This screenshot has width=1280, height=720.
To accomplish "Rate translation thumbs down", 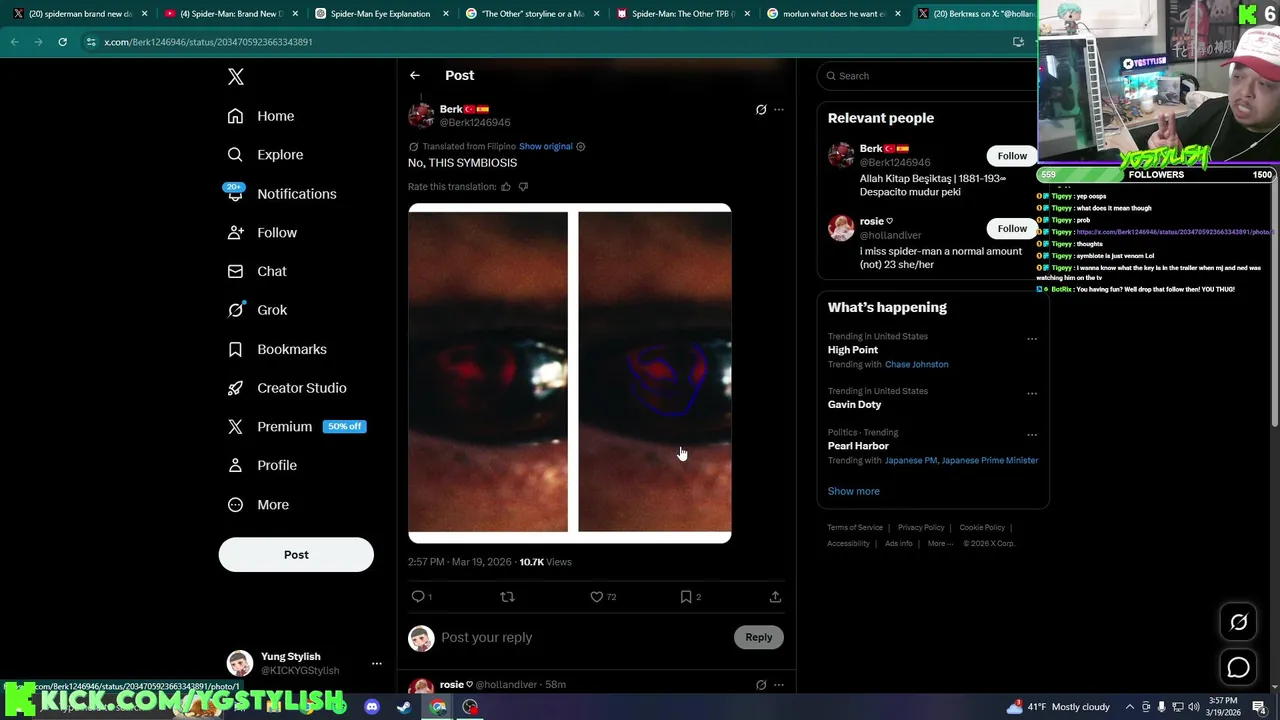I will point(523,187).
